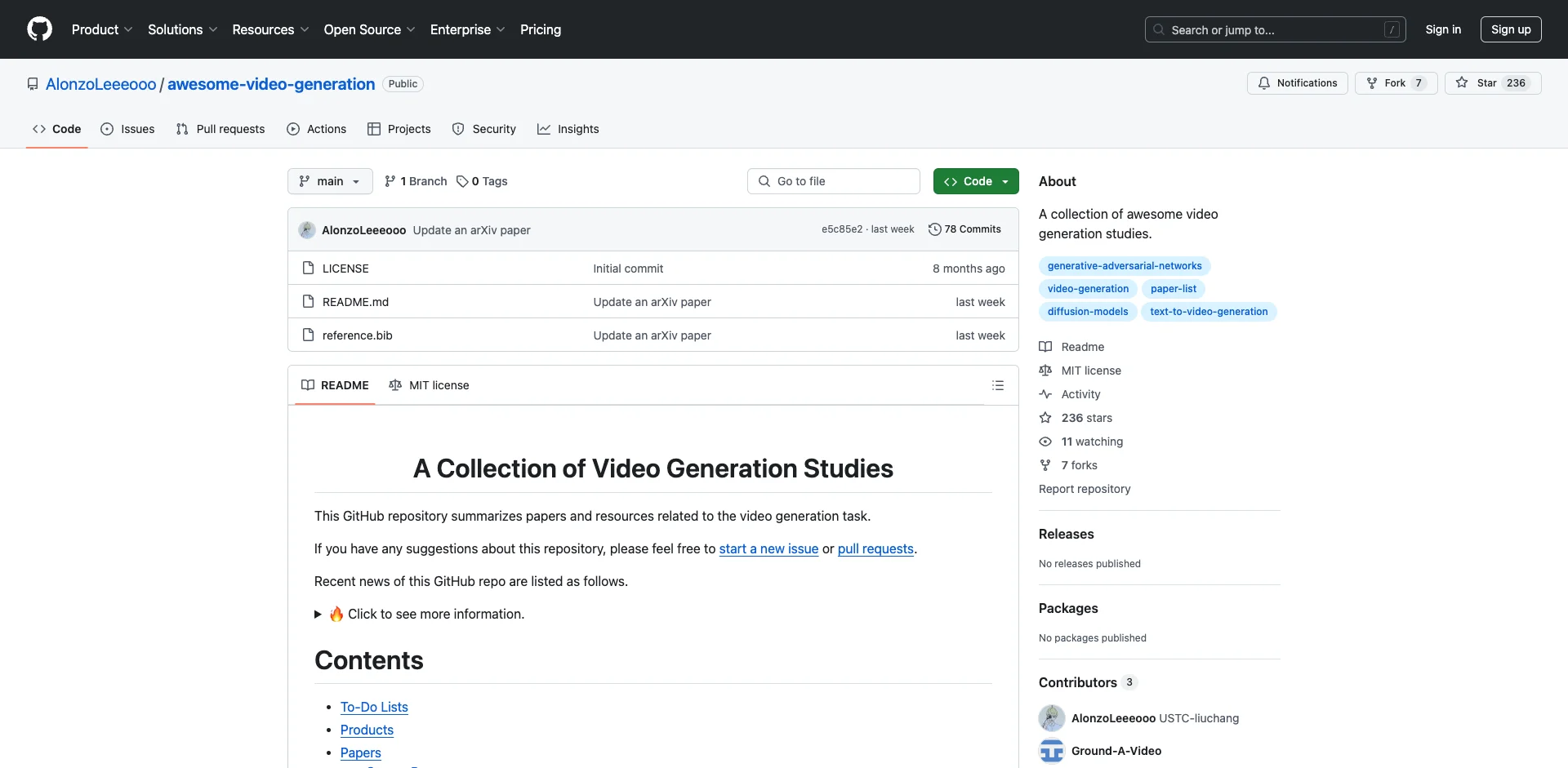
Task: Open the awesome-video-generation repository link
Action: pyautogui.click(x=271, y=84)
